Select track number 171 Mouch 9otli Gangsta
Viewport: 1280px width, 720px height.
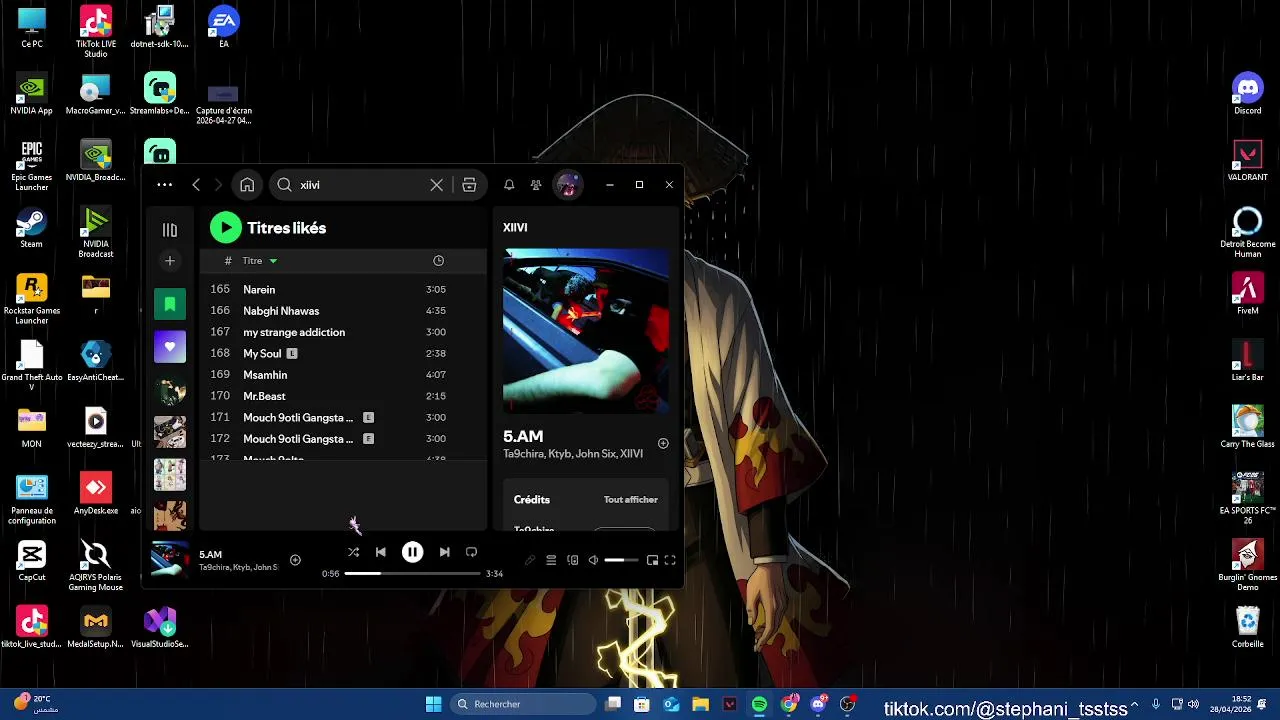point(343,417)
